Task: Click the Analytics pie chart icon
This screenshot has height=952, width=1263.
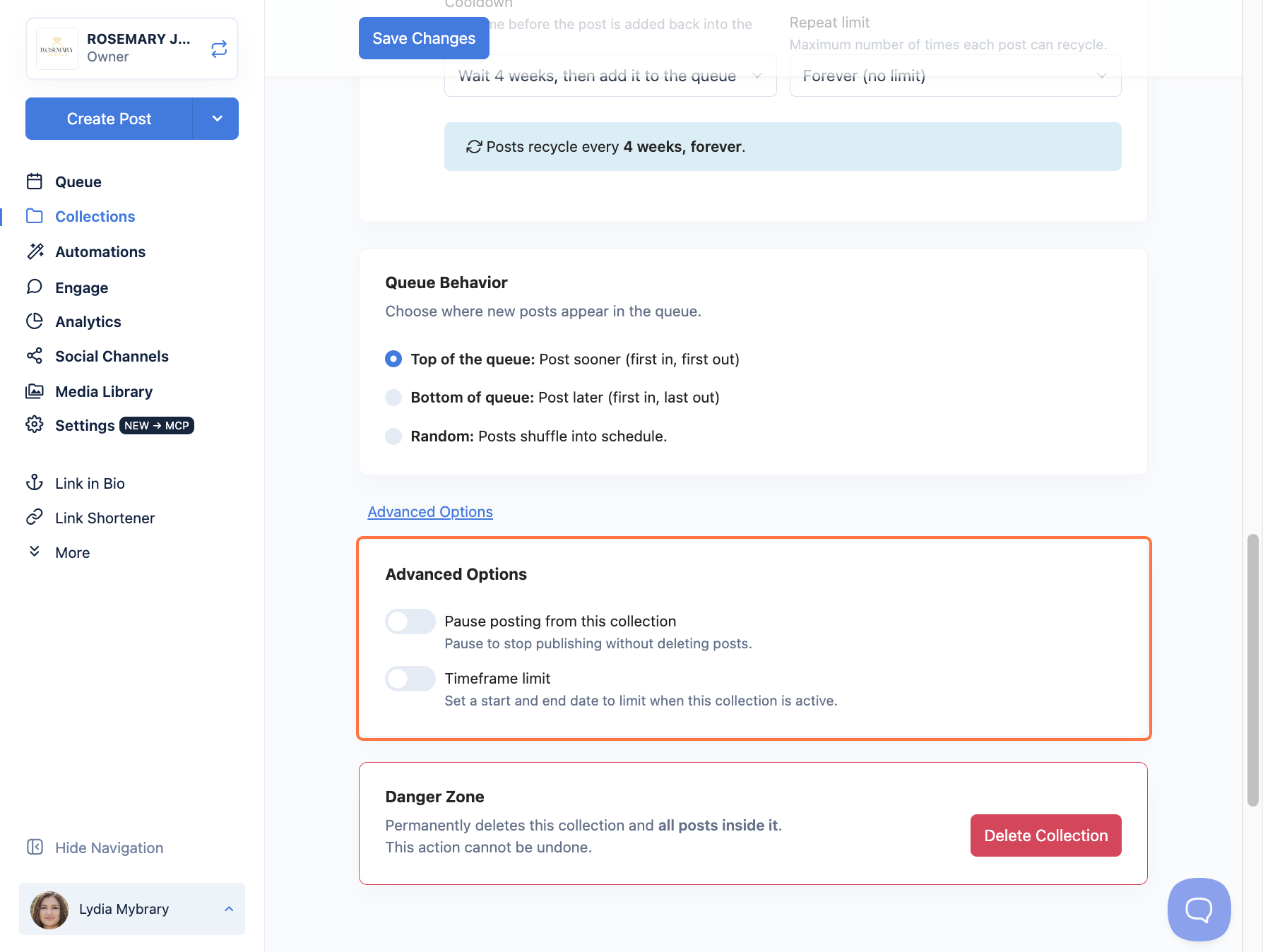Action: 35,321
